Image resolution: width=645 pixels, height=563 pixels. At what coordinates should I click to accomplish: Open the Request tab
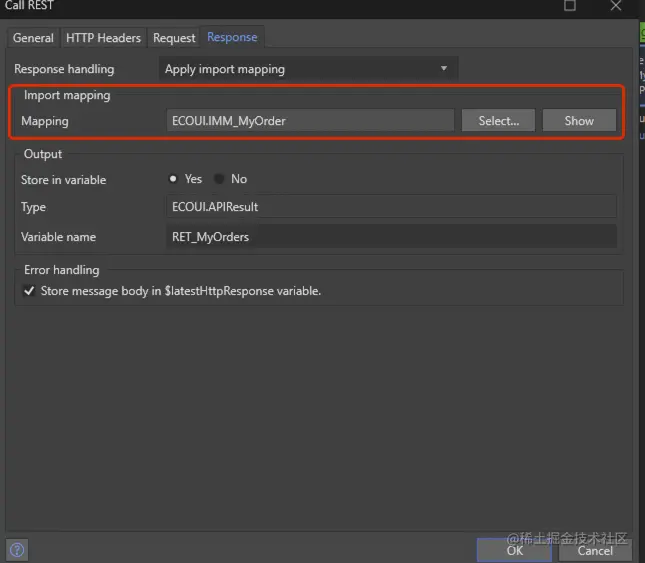174,38
